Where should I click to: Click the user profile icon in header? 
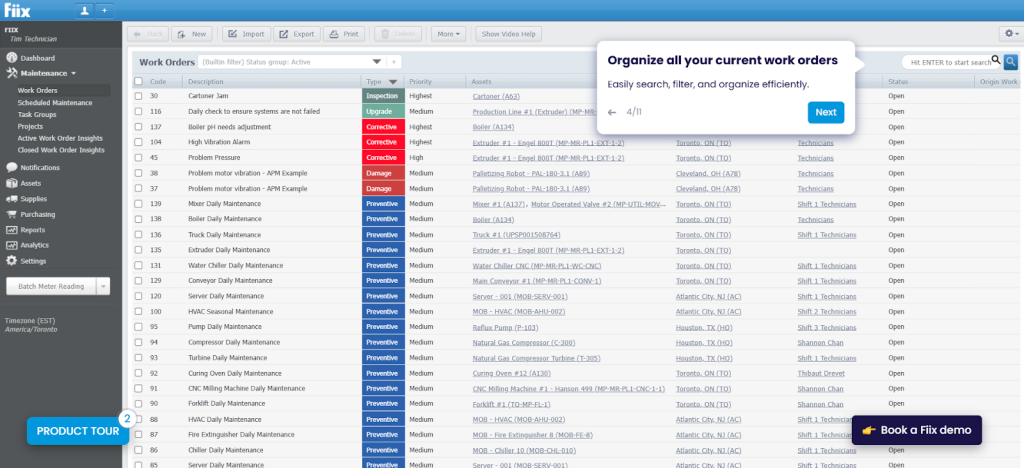click(85, 10)
